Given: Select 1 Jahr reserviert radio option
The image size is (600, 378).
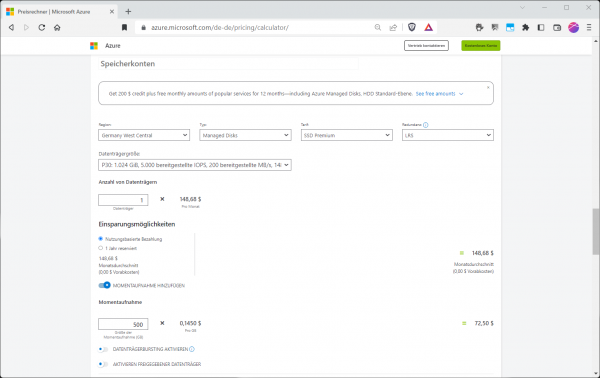Looking at the screenshot, I should (101, 248).
